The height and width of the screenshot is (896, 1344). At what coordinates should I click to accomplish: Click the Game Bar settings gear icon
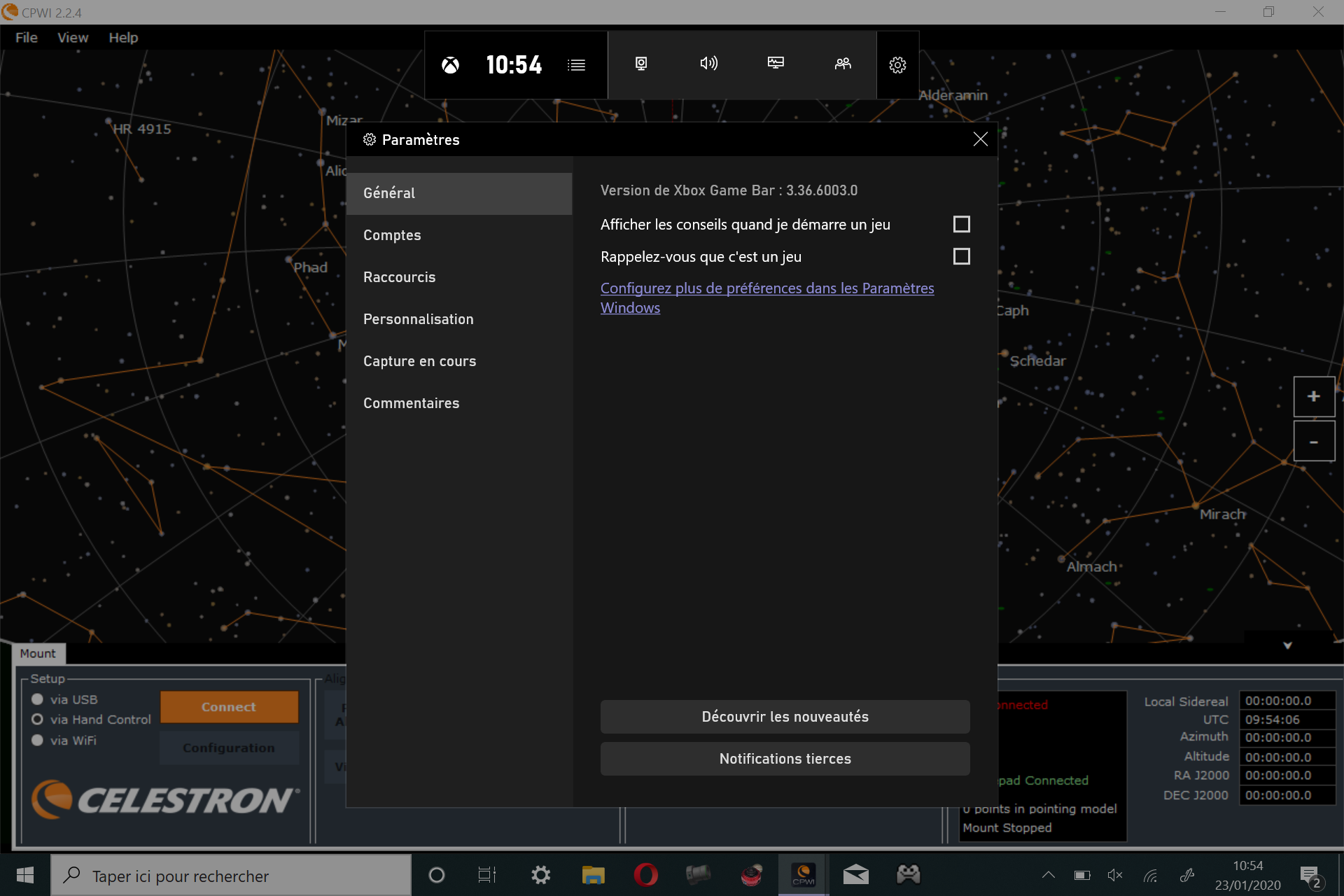tap(897, 65)
